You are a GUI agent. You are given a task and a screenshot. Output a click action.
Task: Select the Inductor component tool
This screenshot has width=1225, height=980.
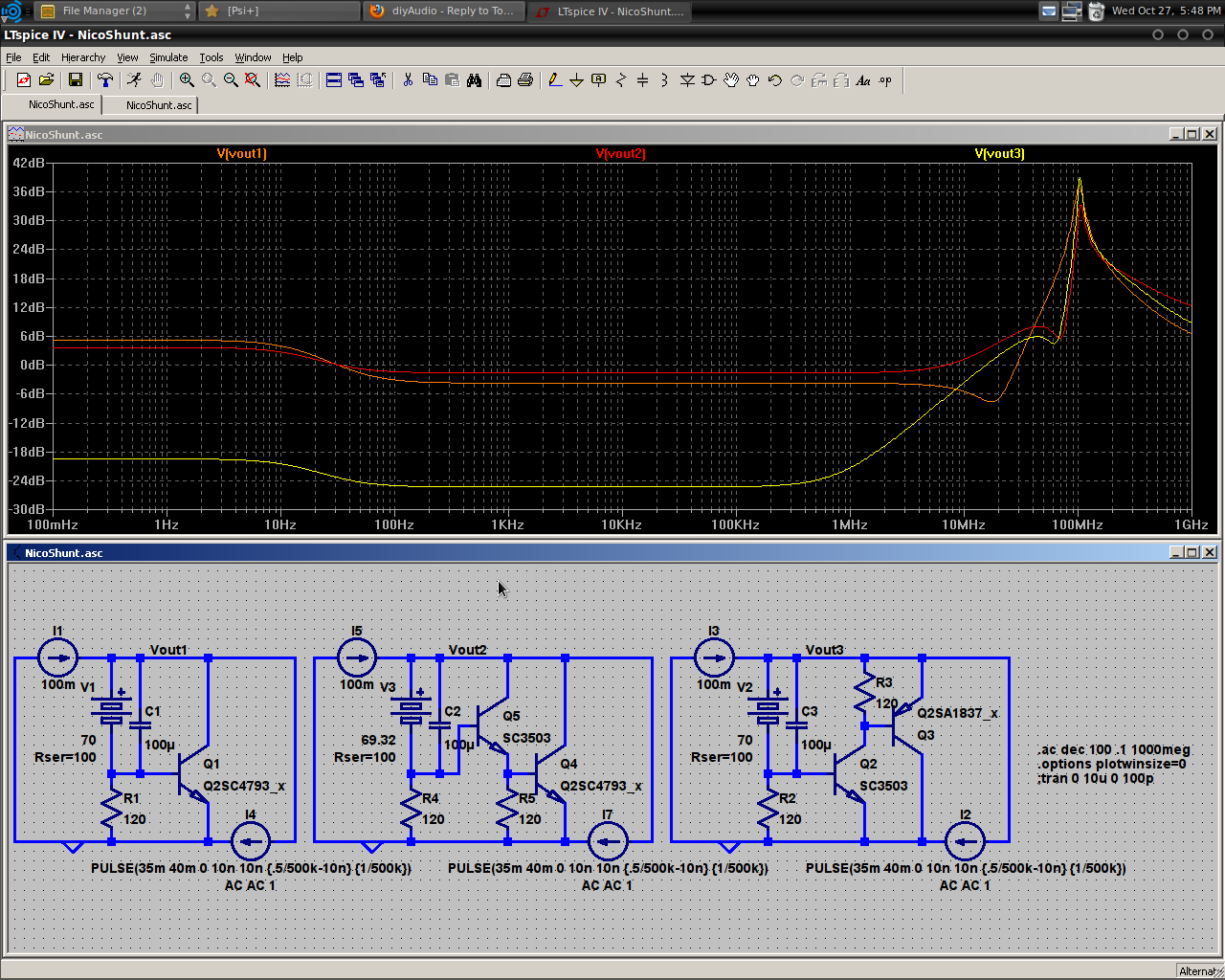(x=664, y=80)
